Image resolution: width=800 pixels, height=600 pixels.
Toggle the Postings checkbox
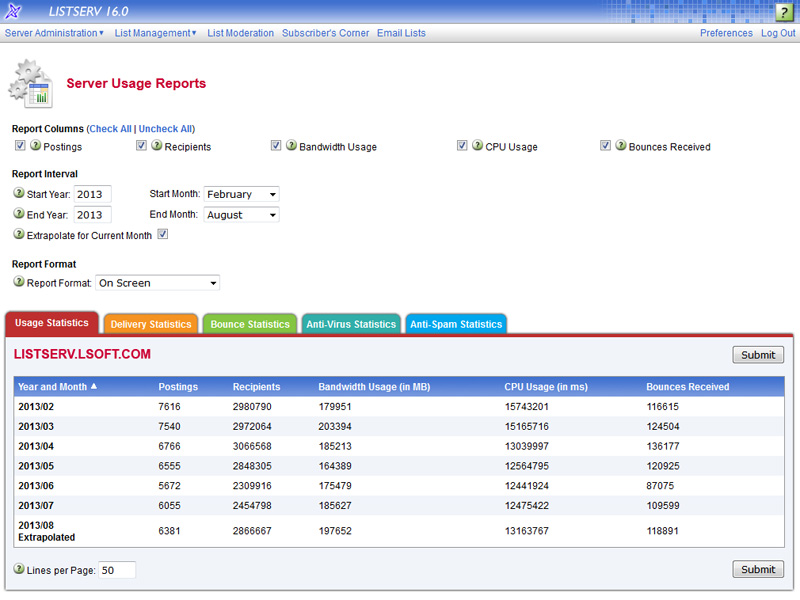pos(20,145)
